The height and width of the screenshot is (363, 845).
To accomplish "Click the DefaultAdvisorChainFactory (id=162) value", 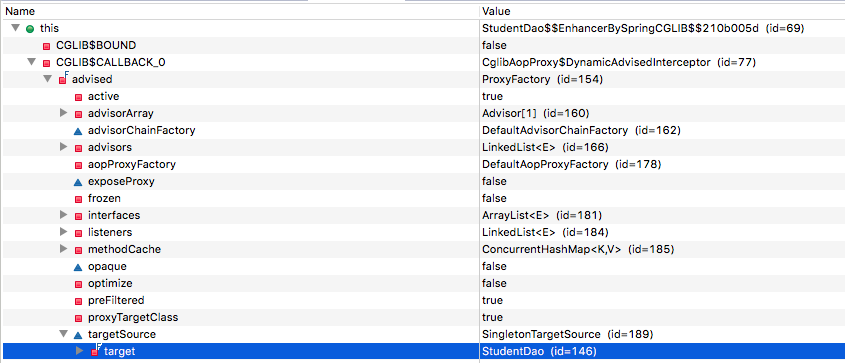I will (581, 130).
